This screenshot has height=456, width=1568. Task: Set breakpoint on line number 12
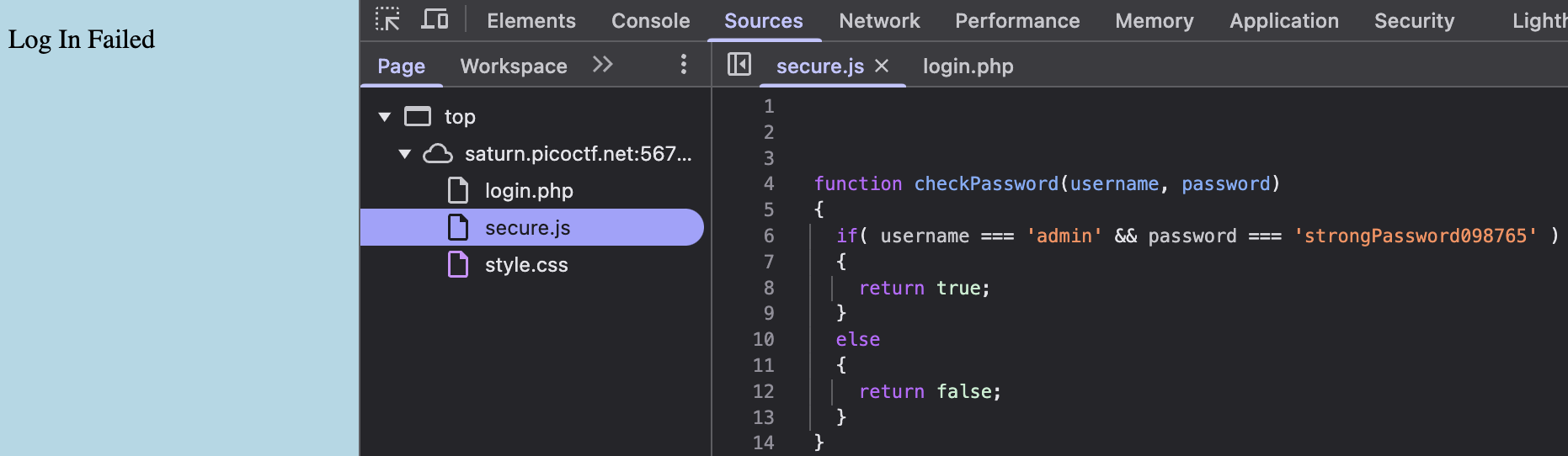pos(763,392)
